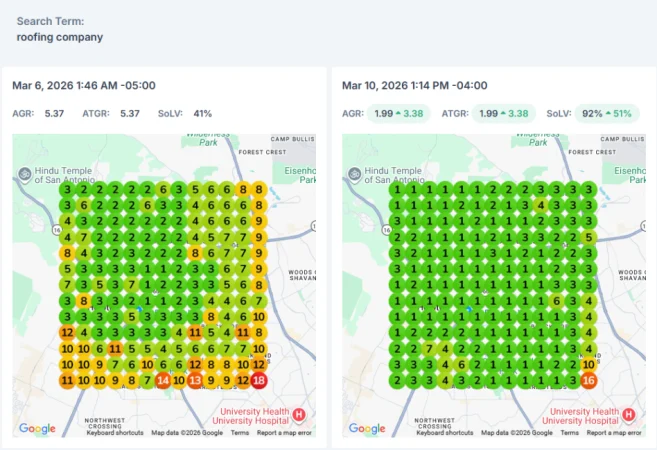The height and width of the screenshot is (450, 657).
Task: Select the orange rank 14 marker on the Mar 6 map
Action: pos(163,380)
